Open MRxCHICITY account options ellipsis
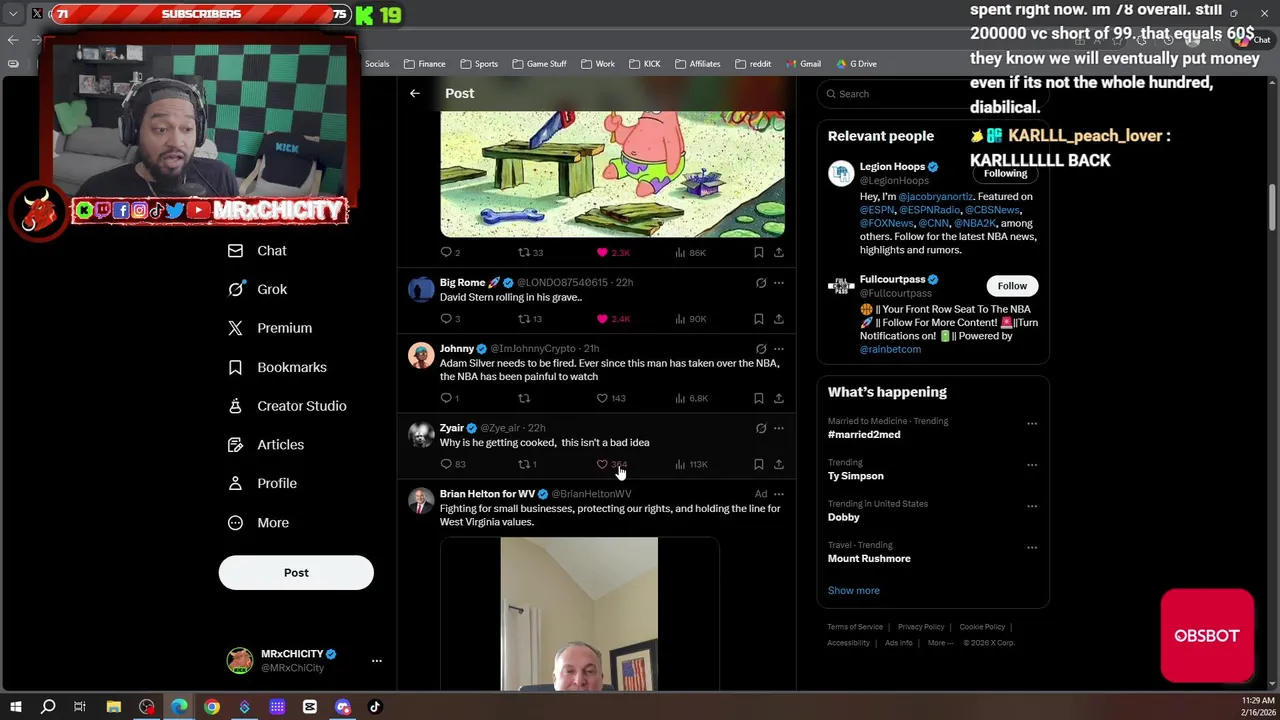This screenshot has width=1280, height=720. click(x=376, y=661)
